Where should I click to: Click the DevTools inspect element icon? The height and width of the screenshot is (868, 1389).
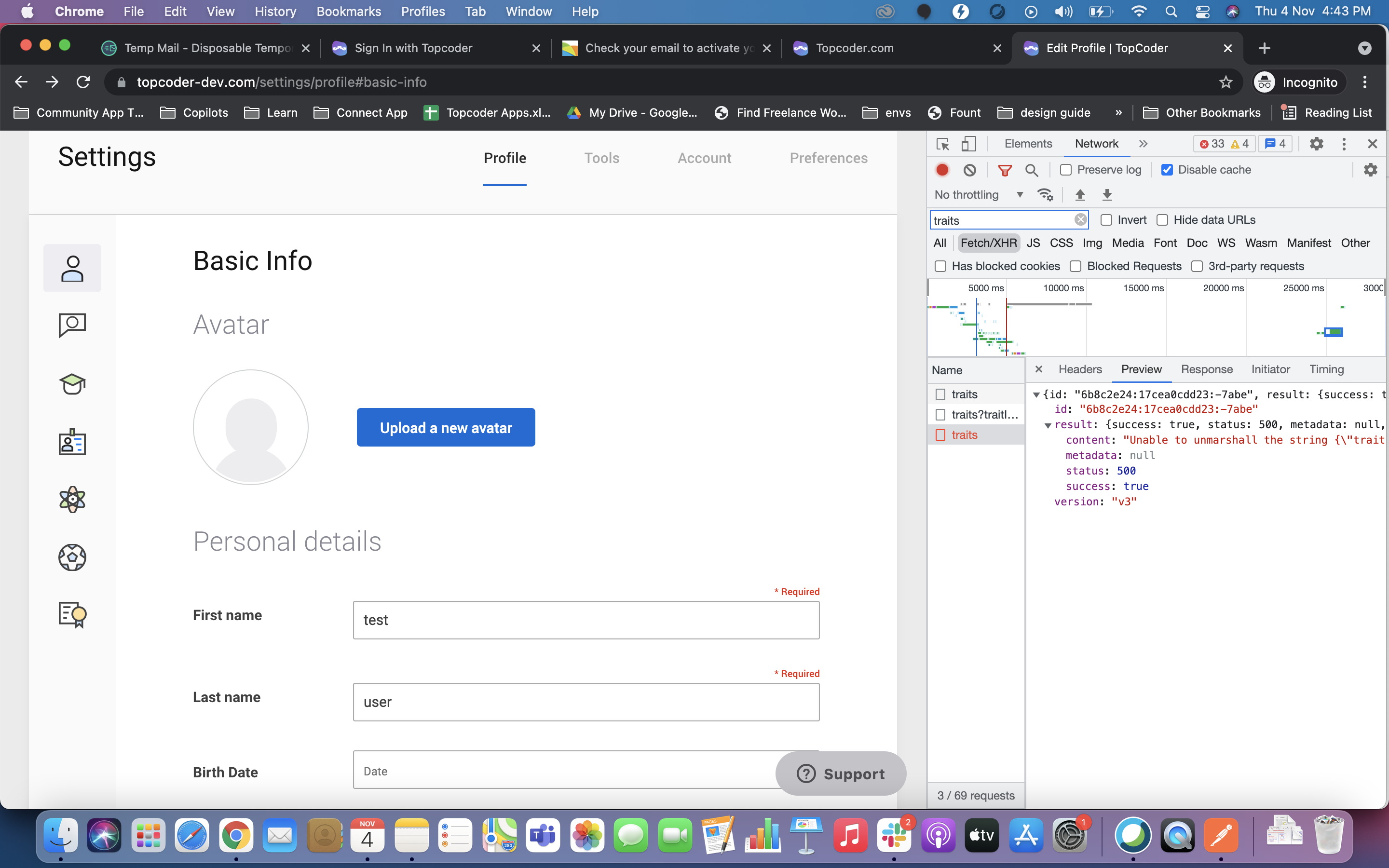pos(942,144)
